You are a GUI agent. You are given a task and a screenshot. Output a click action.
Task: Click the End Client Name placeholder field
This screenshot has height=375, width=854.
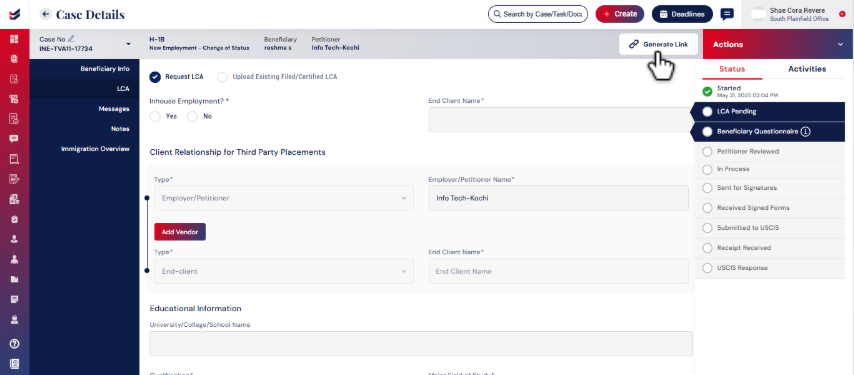point(559,271)
